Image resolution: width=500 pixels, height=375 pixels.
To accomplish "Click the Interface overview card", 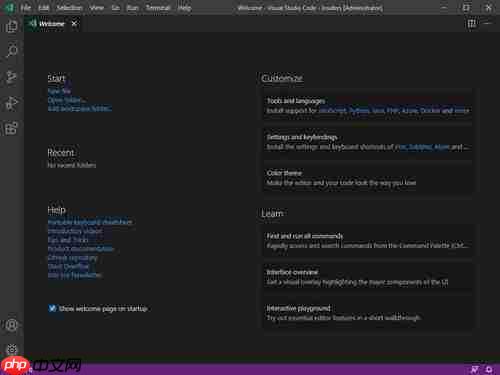I will click(368, 277).
